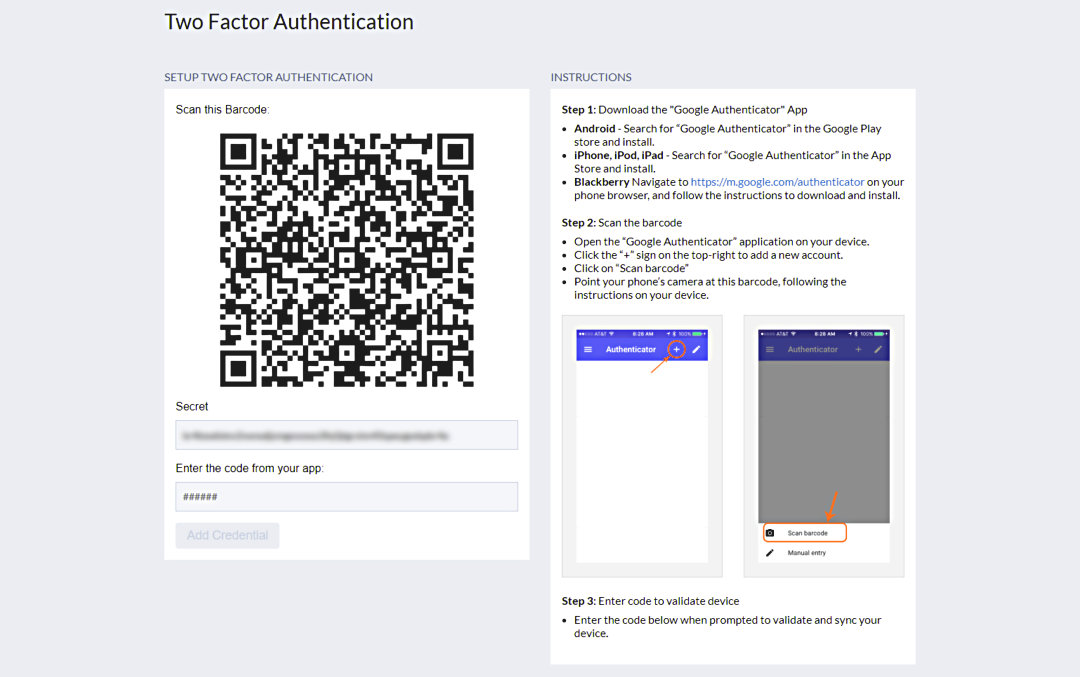Click the 'Scan this Barcode:' text

(x=222, y=110)
